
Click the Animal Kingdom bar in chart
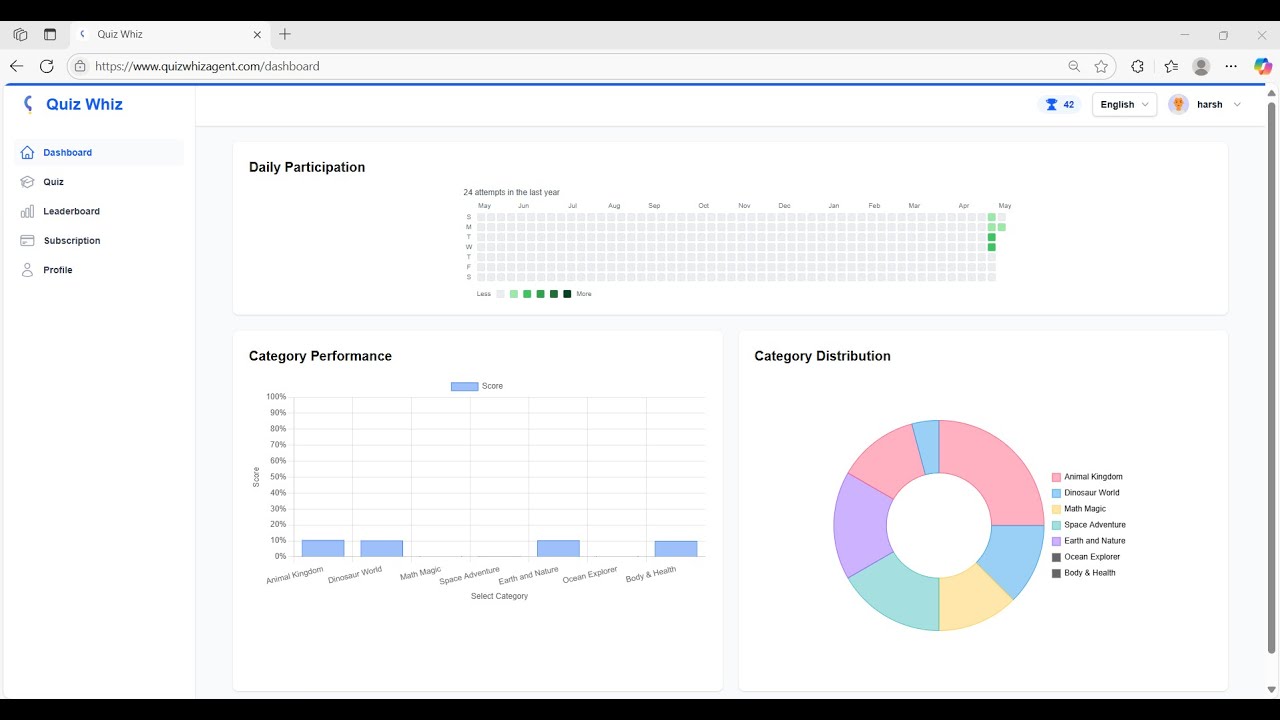(323, 548)
